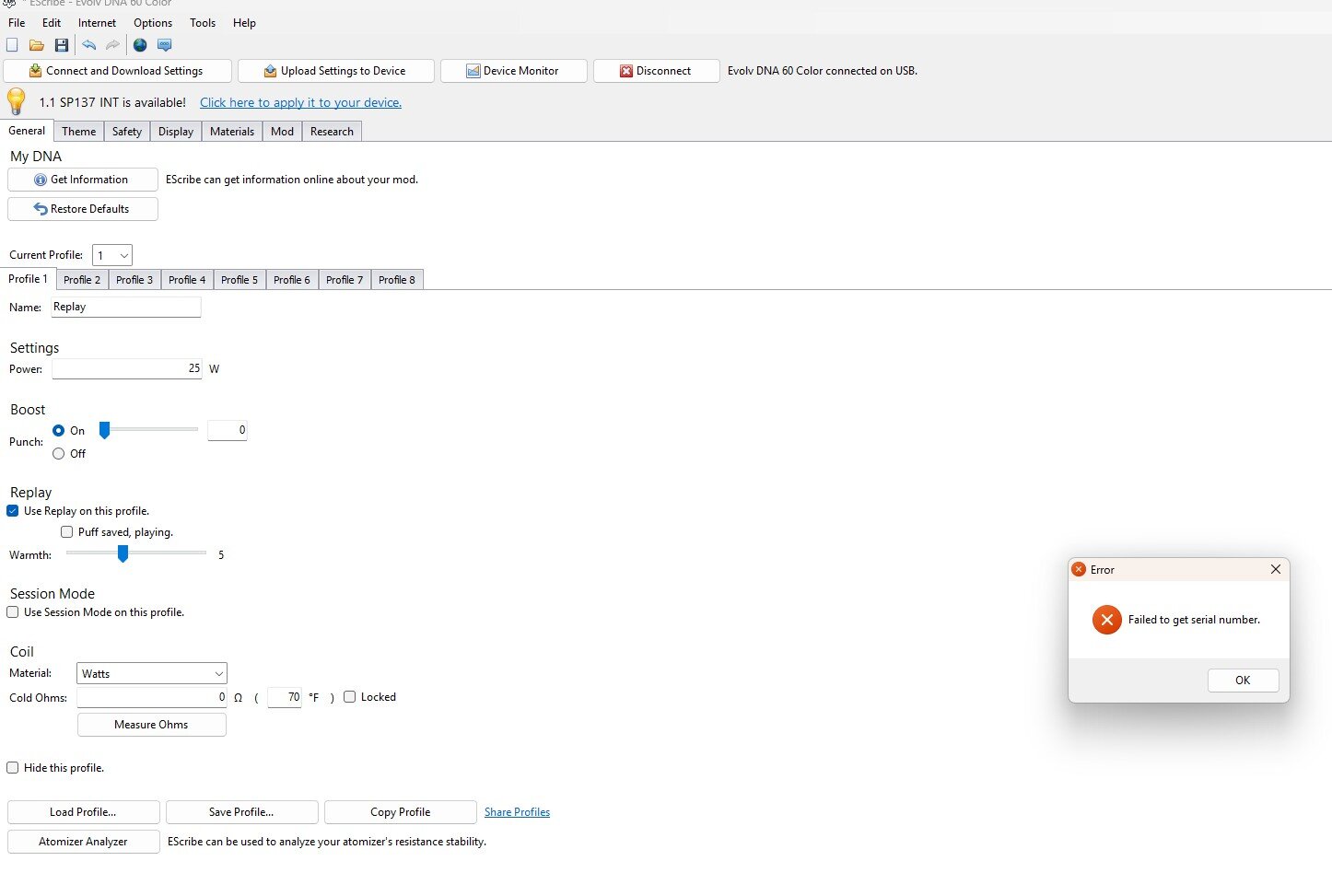Select the Profile 7 tab
Image resolution: width=1332 pixels, height=896 pixels.
click(345, 280)
